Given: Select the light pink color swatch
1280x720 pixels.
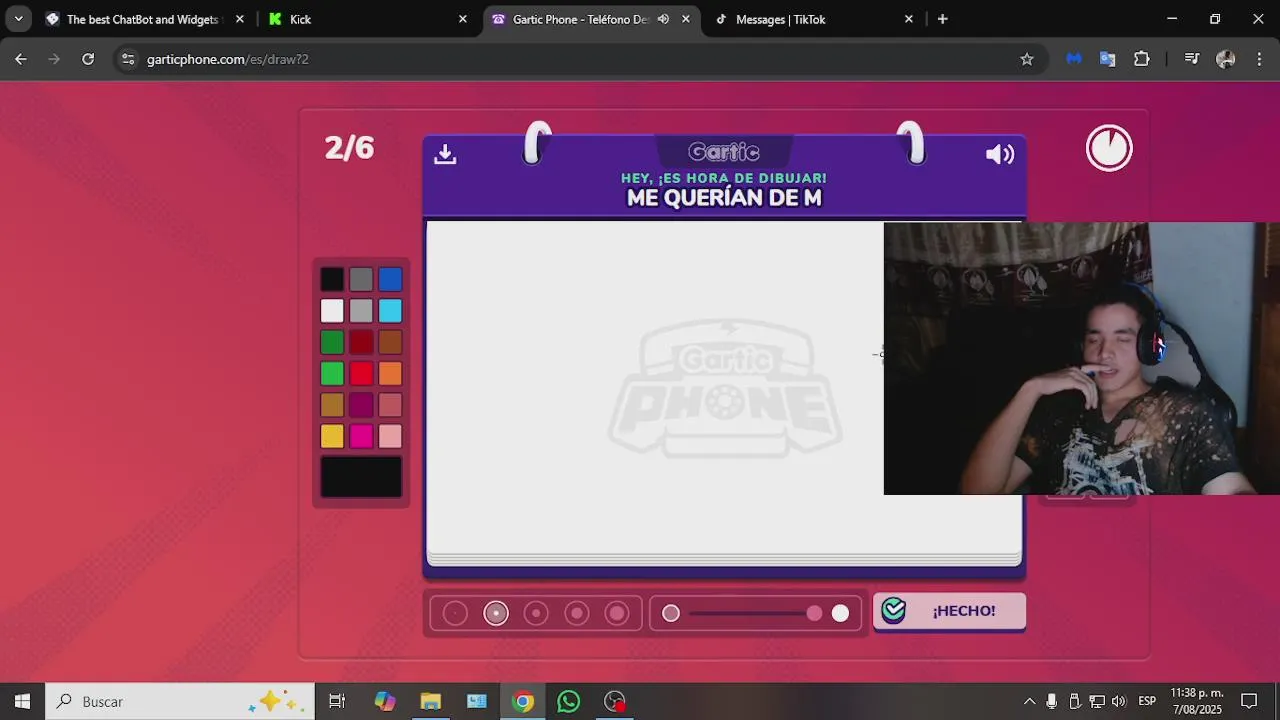Looking at the screenshot, I should coord(390,435).
